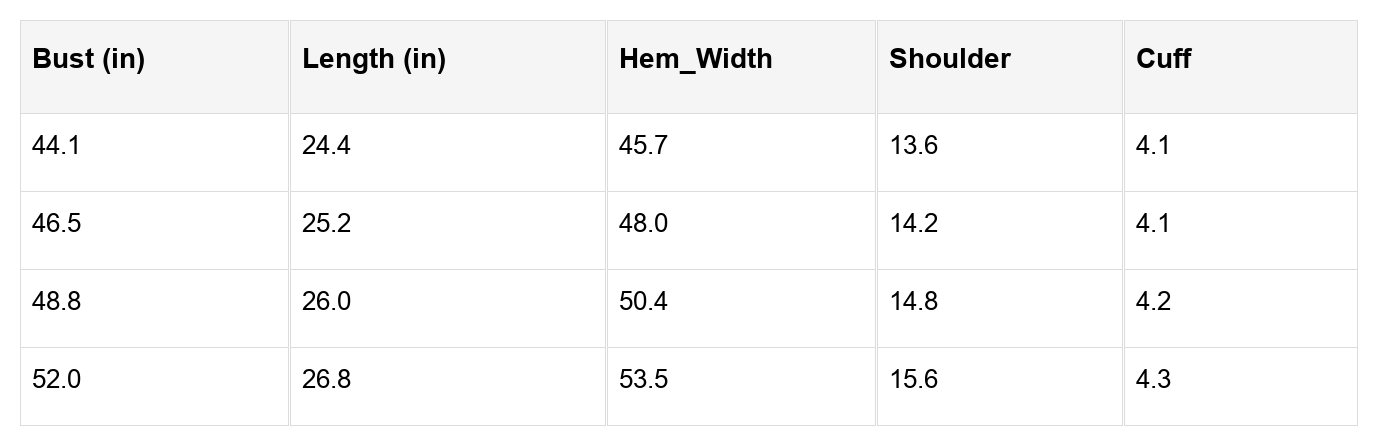The height and width of the screenshot is (445, 1377).
Task: Select the cuff cell 4.3
Action: tap(1153, 380)
